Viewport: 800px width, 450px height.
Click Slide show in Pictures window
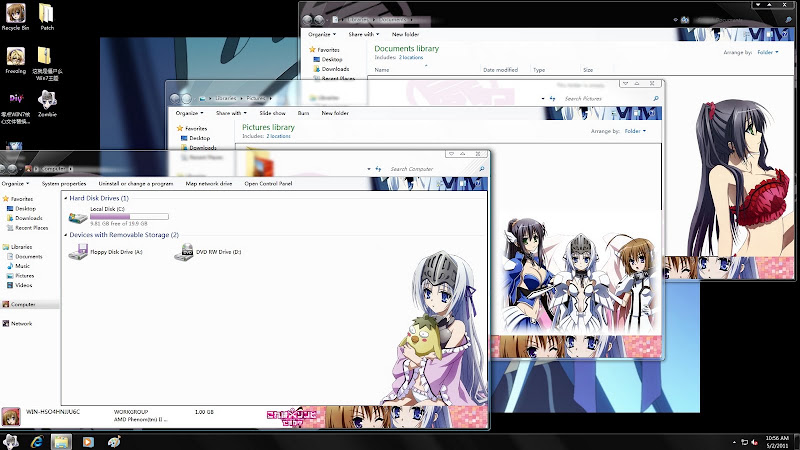272,113
